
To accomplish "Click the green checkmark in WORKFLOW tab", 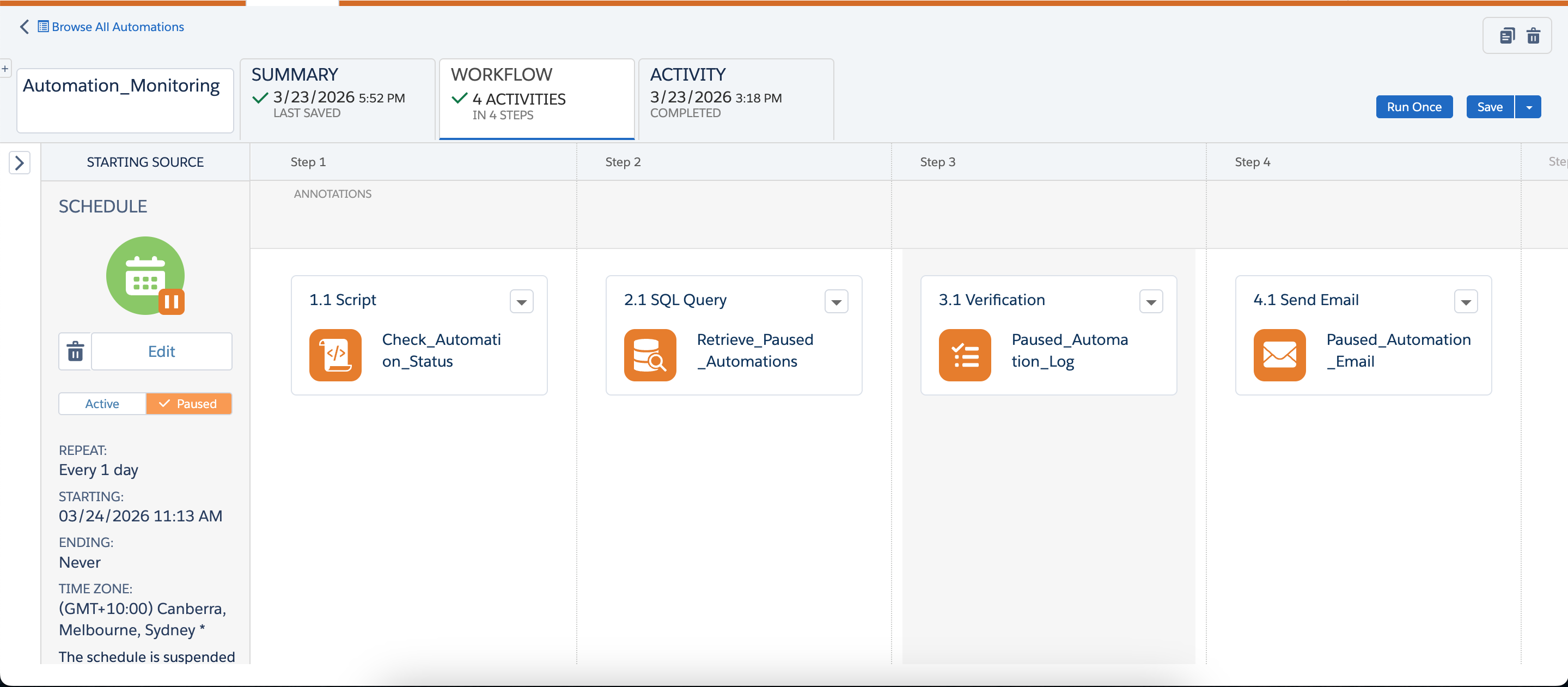I will [460, 98].
